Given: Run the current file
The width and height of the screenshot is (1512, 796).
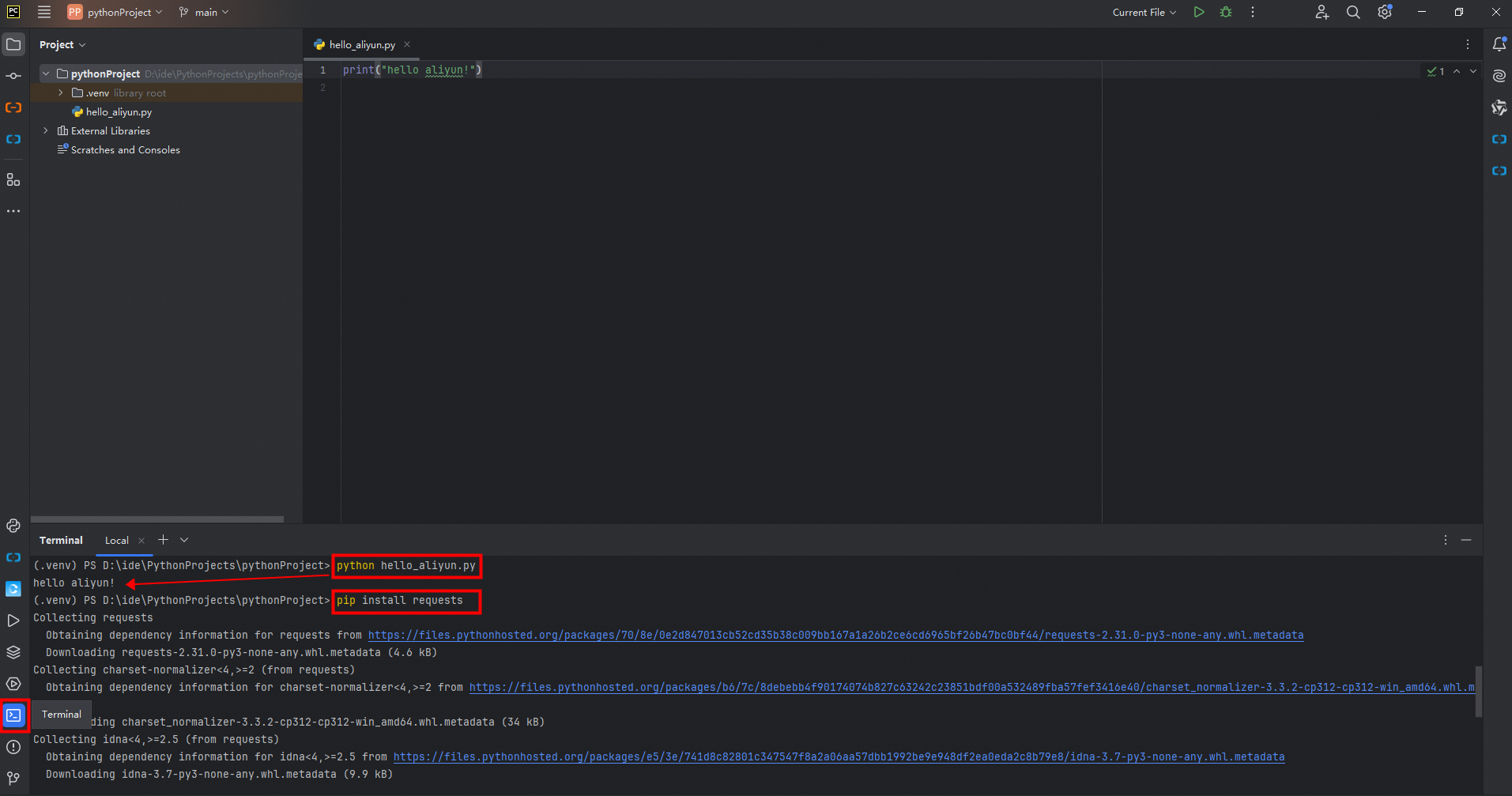Looking at the screenshot, I should click(x=1199, y=12).
